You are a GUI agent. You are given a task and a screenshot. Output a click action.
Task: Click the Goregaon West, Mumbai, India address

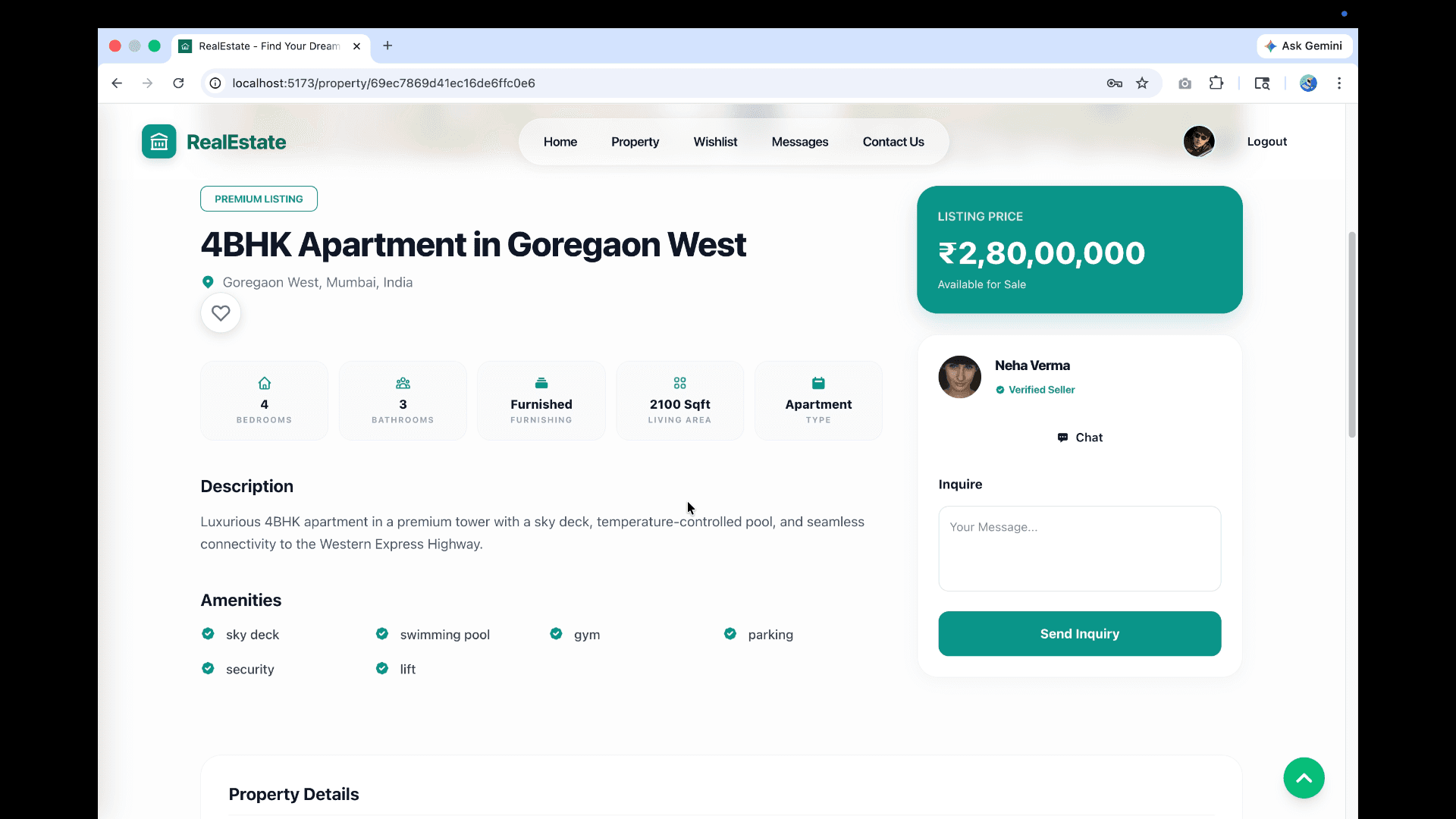click(x=318, y=283)
